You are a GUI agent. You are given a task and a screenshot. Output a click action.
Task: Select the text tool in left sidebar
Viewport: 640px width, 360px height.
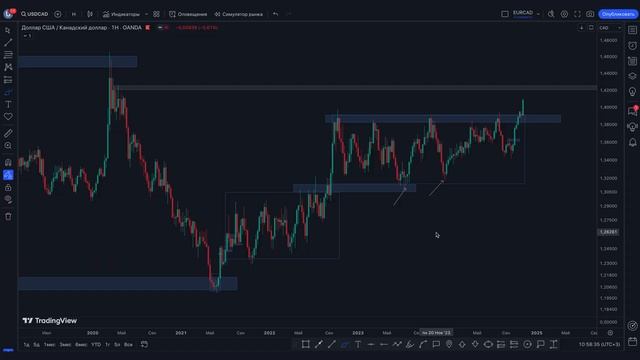pyautogui.click(x=8, y=104)
